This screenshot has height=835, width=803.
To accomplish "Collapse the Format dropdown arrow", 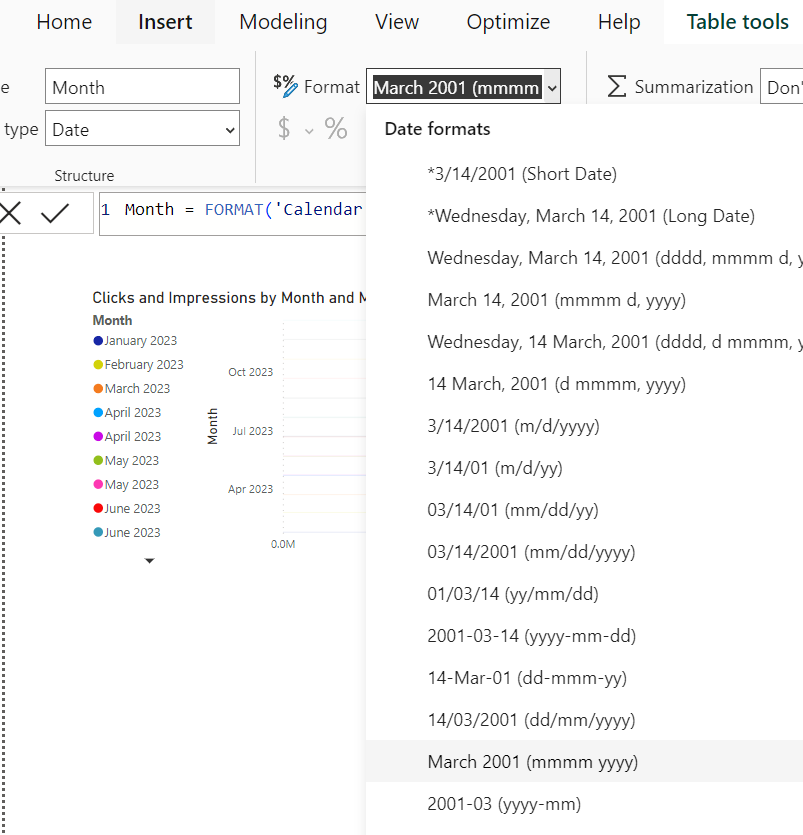I will pos(552,87).
